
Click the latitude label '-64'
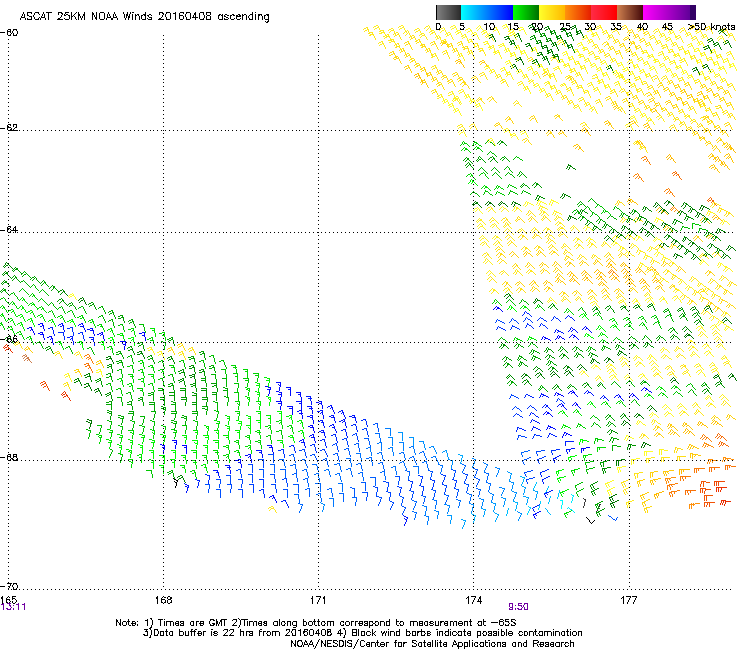coord(9,229)
